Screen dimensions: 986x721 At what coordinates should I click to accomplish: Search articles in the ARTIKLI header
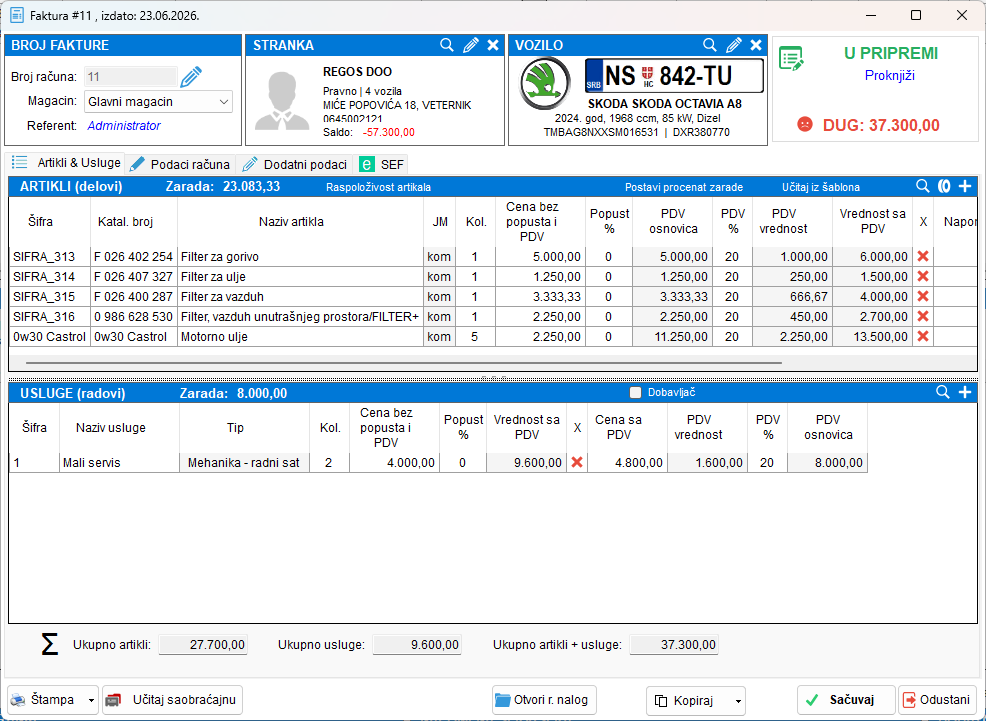[x=922, y=186]
